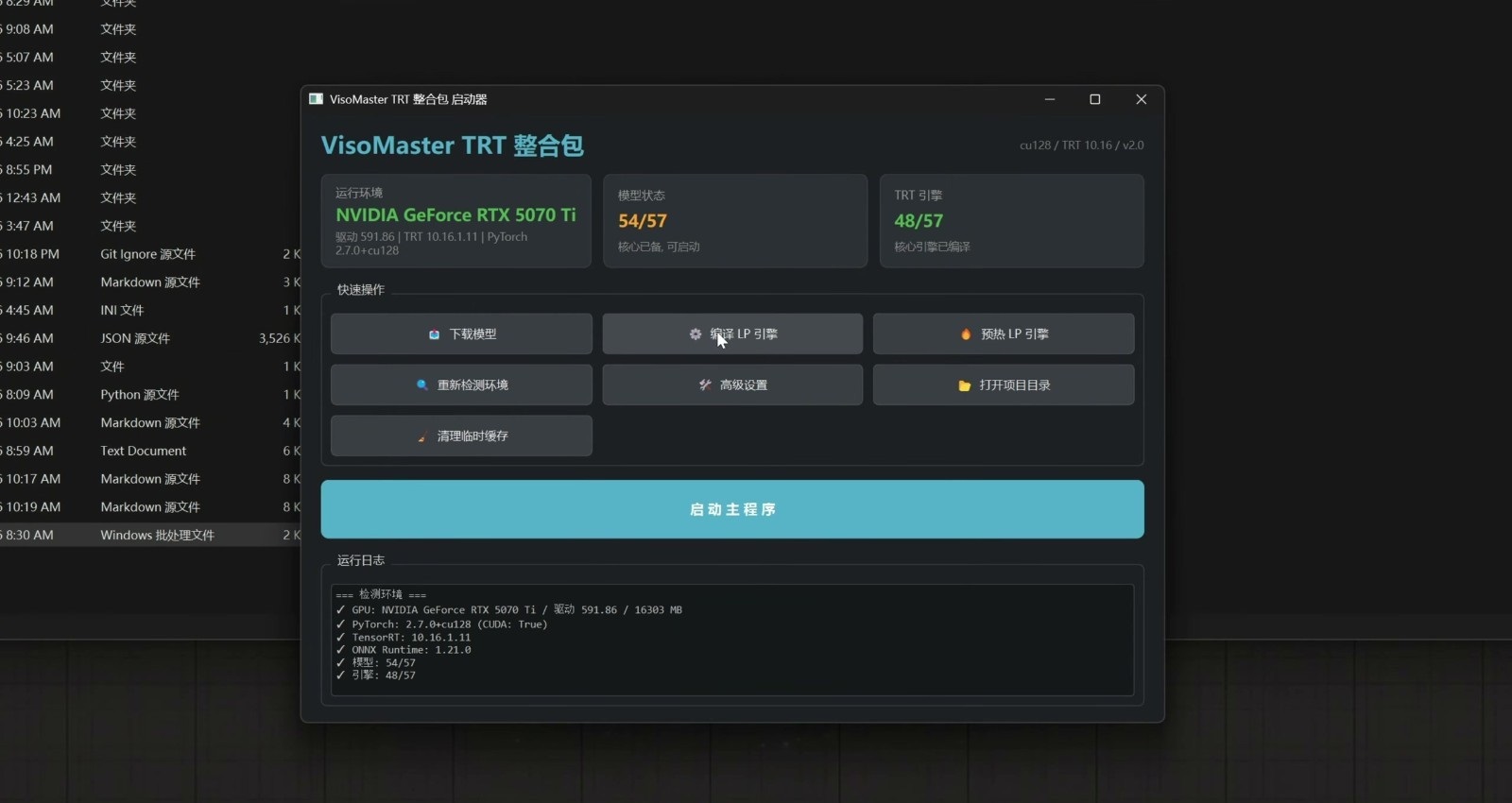The width and height of the screenshot is (1512, 803).
Task: Select the 10:03 AM Markdown row in Explorer
Action: [x=150, y=422]
